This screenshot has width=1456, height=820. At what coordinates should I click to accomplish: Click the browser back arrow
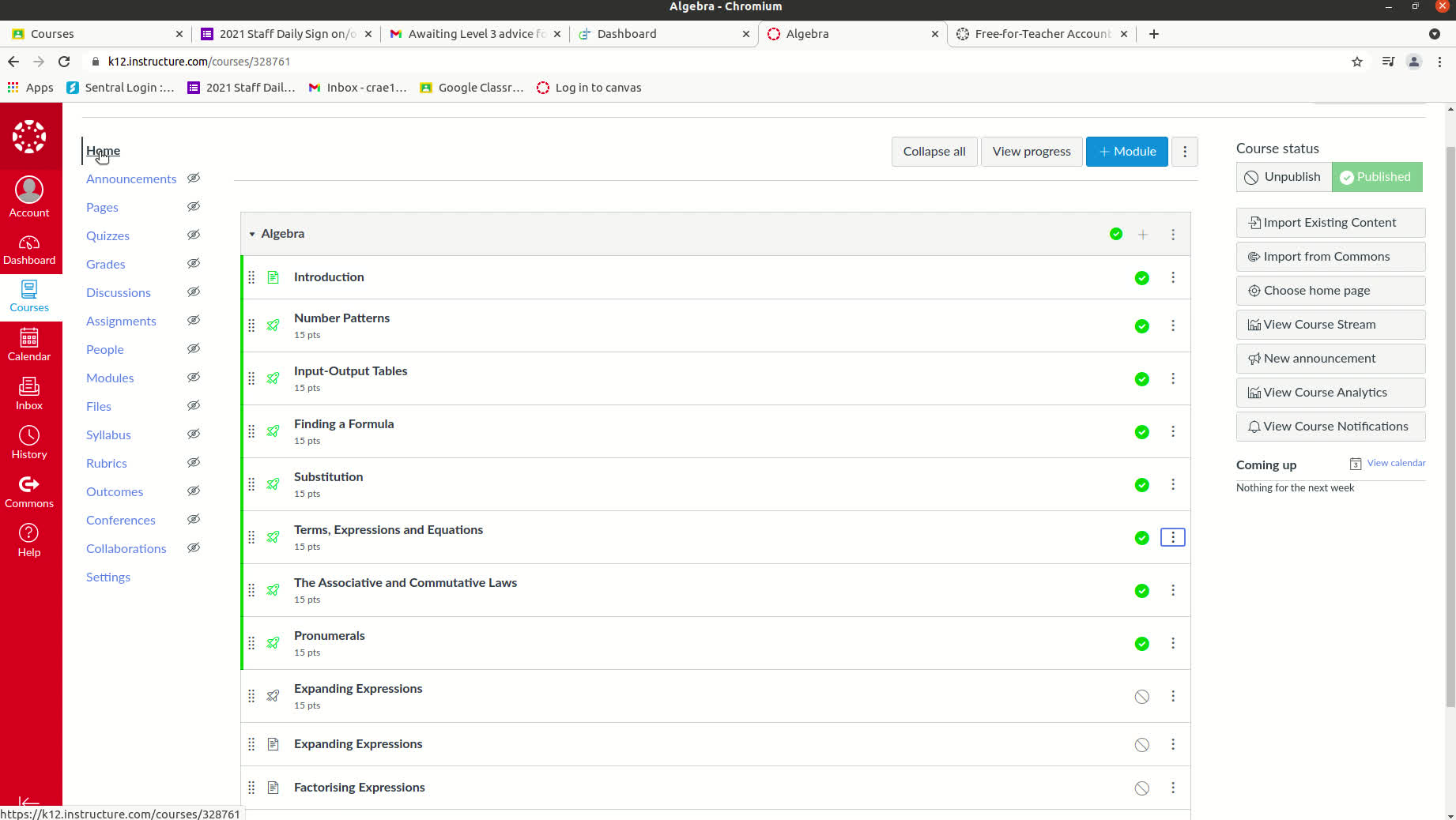(x=13, y=62)
